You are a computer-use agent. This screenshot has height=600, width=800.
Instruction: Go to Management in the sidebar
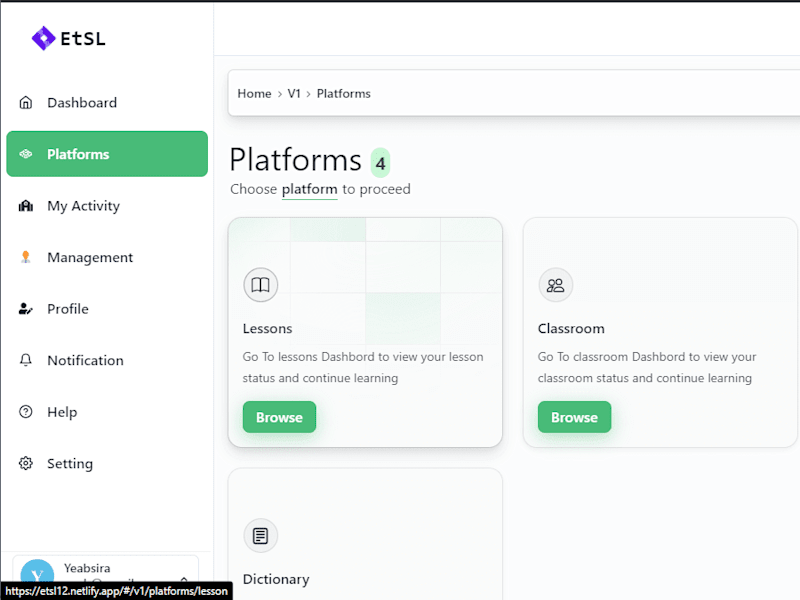(x=107, y=257)
